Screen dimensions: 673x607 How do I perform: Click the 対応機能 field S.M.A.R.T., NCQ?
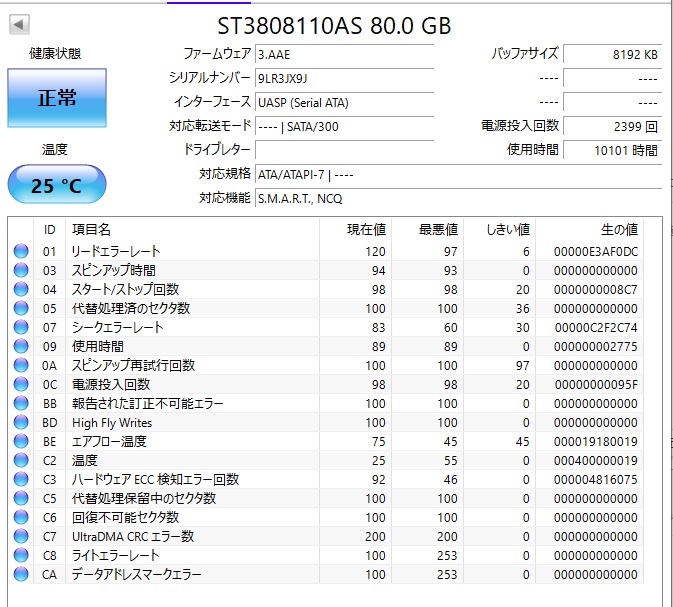tap(458, 198)
